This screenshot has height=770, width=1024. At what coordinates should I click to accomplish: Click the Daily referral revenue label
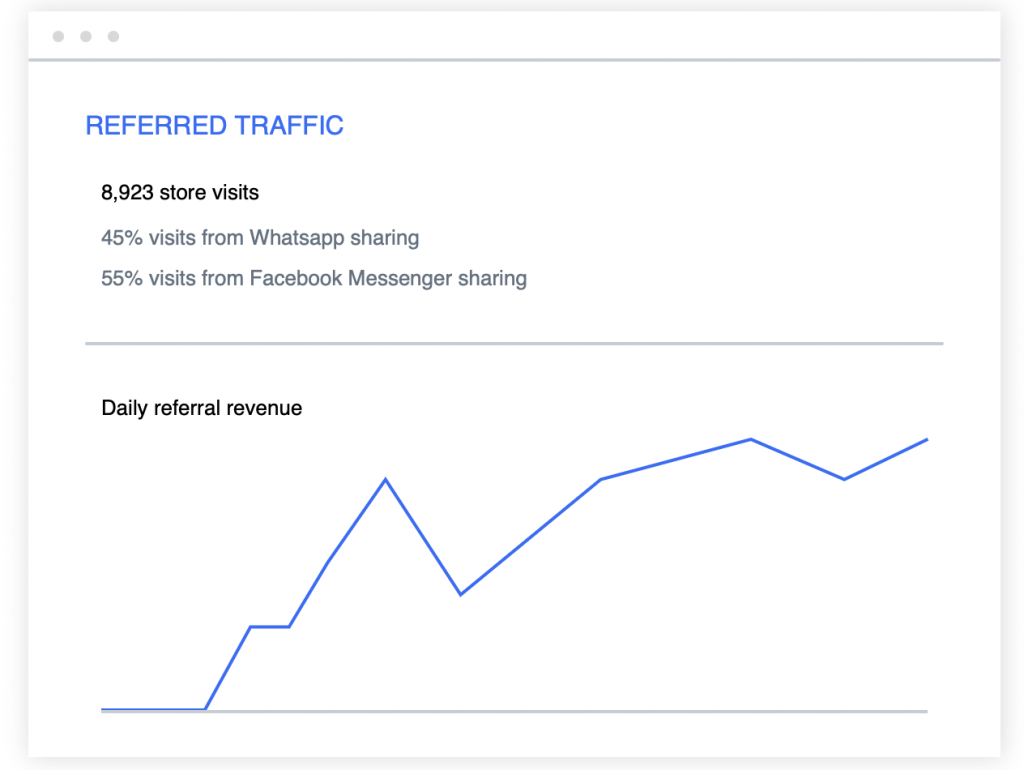coord(202,408)
